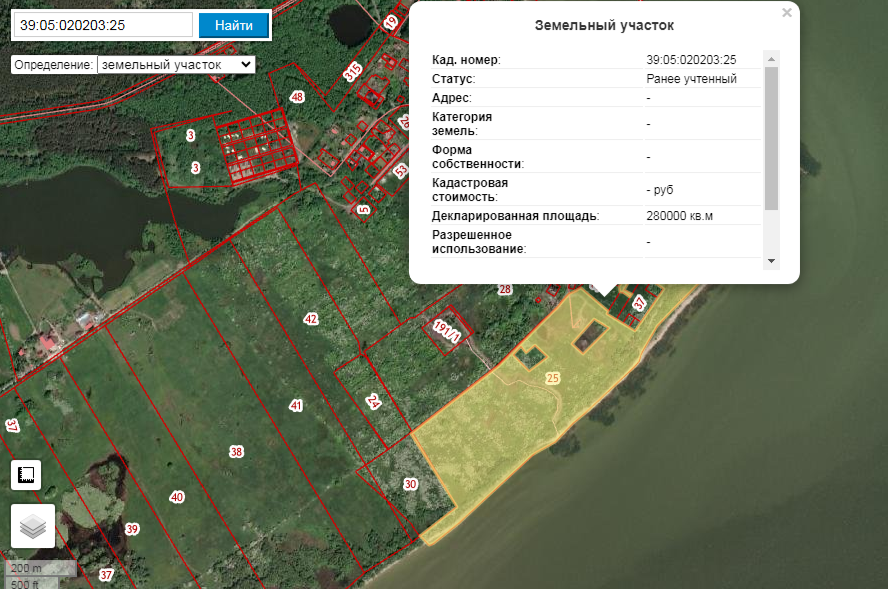The image size is (888, 589).
Task: Click the popup scrollbar down arrow
Action: [771, 260]
